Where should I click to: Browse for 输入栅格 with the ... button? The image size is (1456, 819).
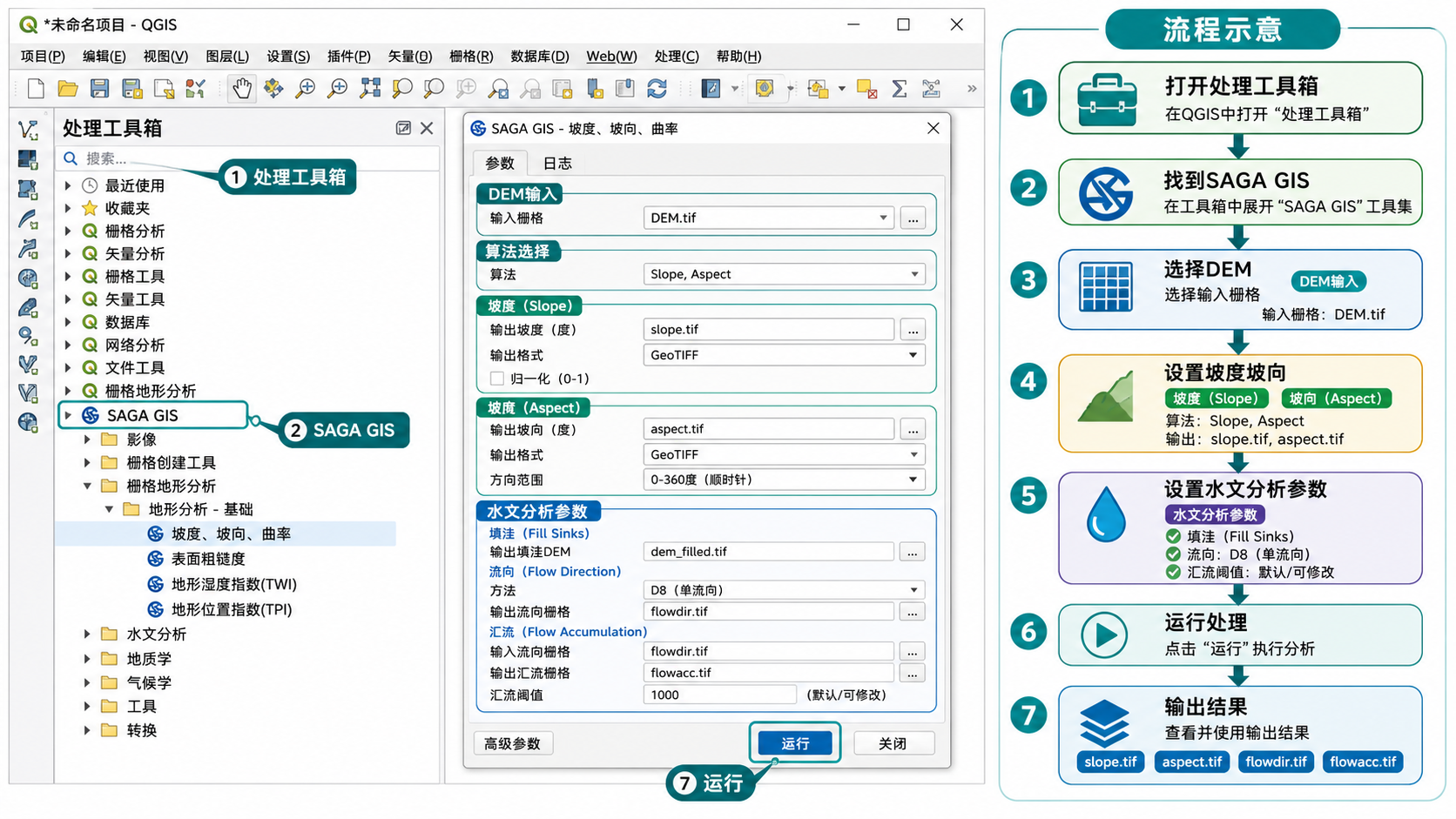click(x=913, y=218)
